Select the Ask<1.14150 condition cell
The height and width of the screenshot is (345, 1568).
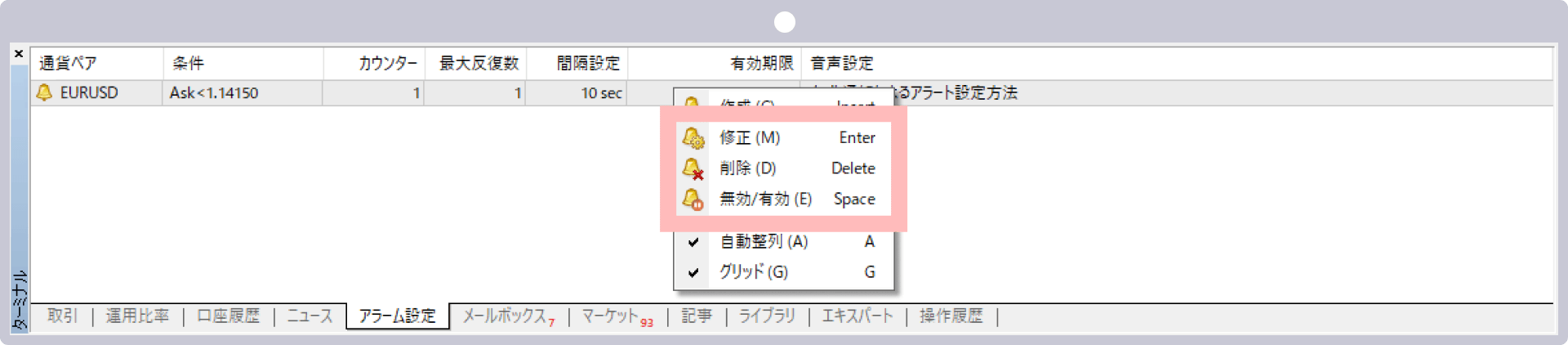coord(214,93)
